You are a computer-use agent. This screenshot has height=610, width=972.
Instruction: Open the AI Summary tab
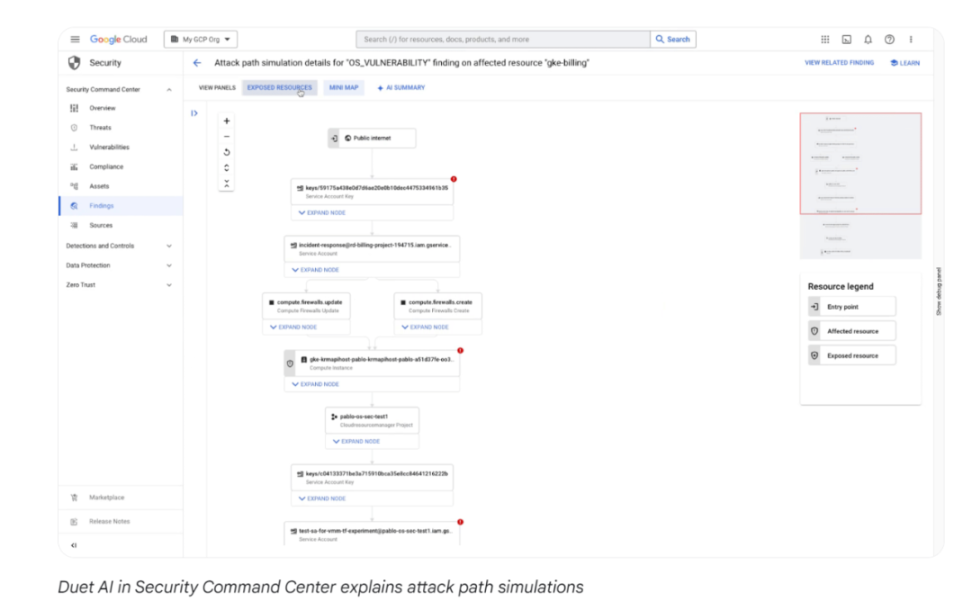401,87
